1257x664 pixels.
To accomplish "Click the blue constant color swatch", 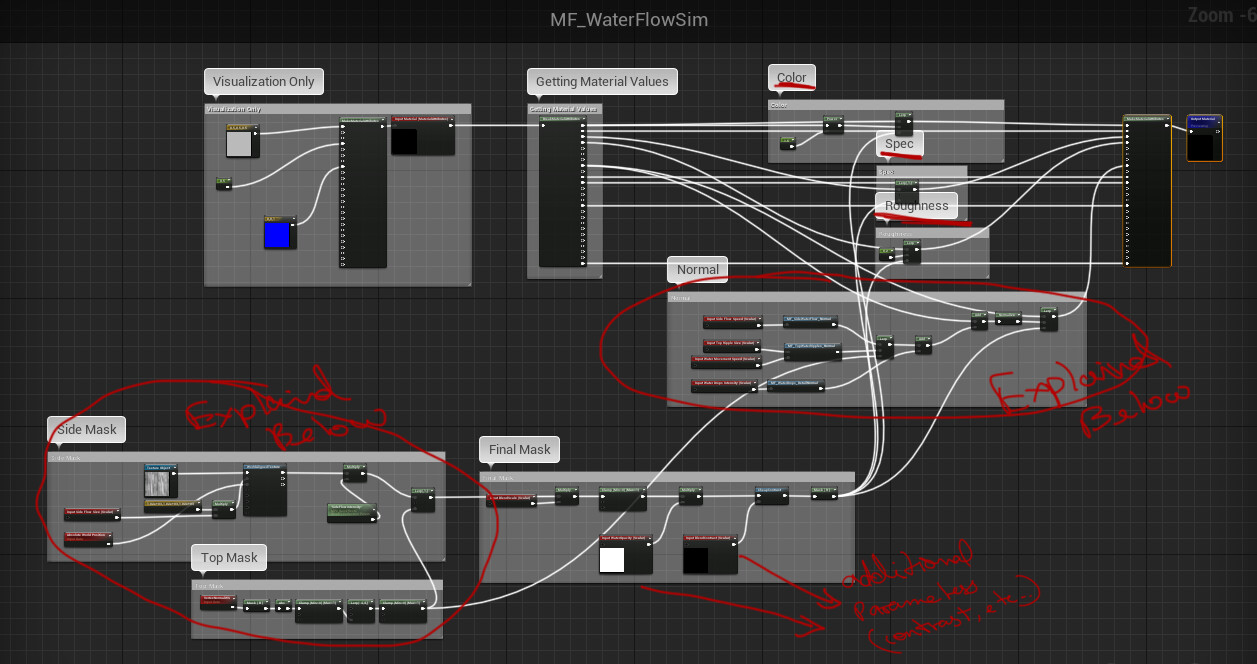I will click(x=278, y=234).
